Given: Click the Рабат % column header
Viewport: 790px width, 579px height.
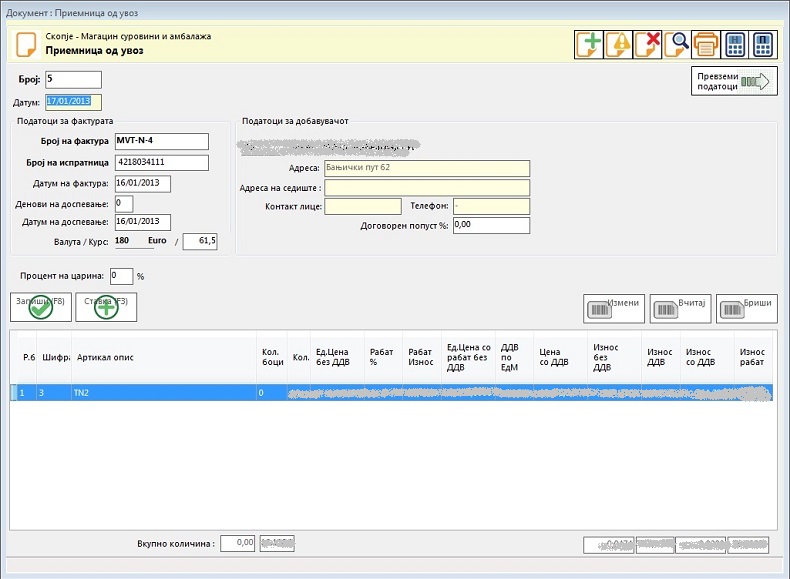Looking at the screenshot, I should (381, 357).
